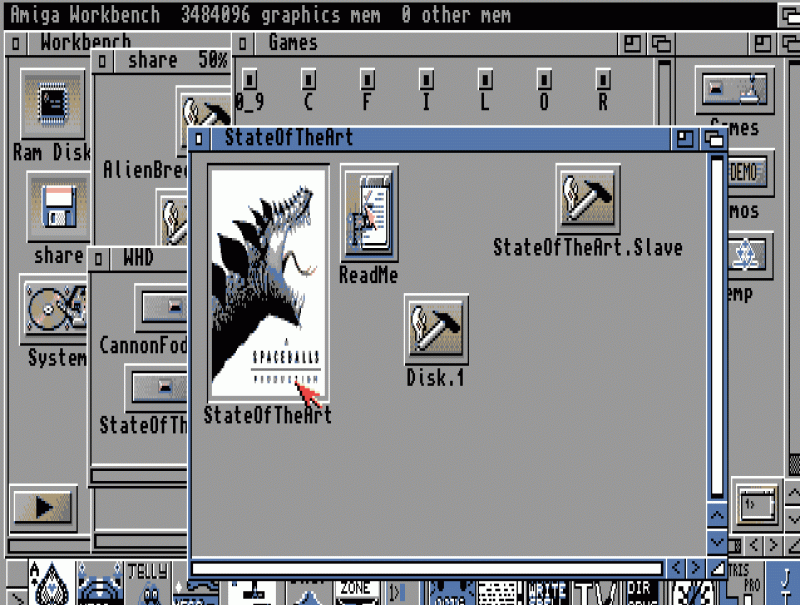Click the play arrow icon in Workbench window
The width and height of the screenshot is (800, 605).
tap(43, 508)
